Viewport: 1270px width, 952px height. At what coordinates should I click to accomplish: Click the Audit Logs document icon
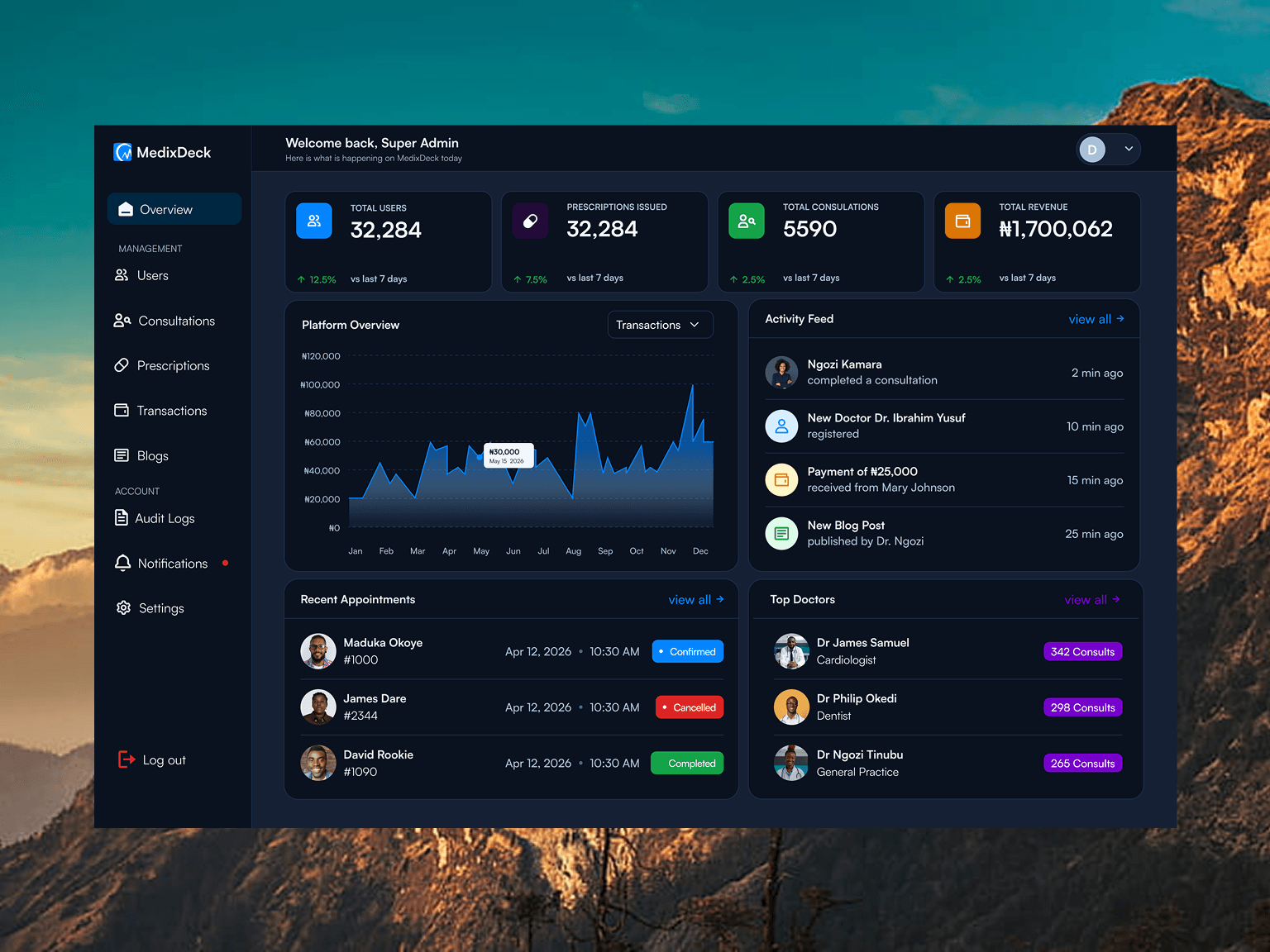pyautogui.click(x=122, y=518)
